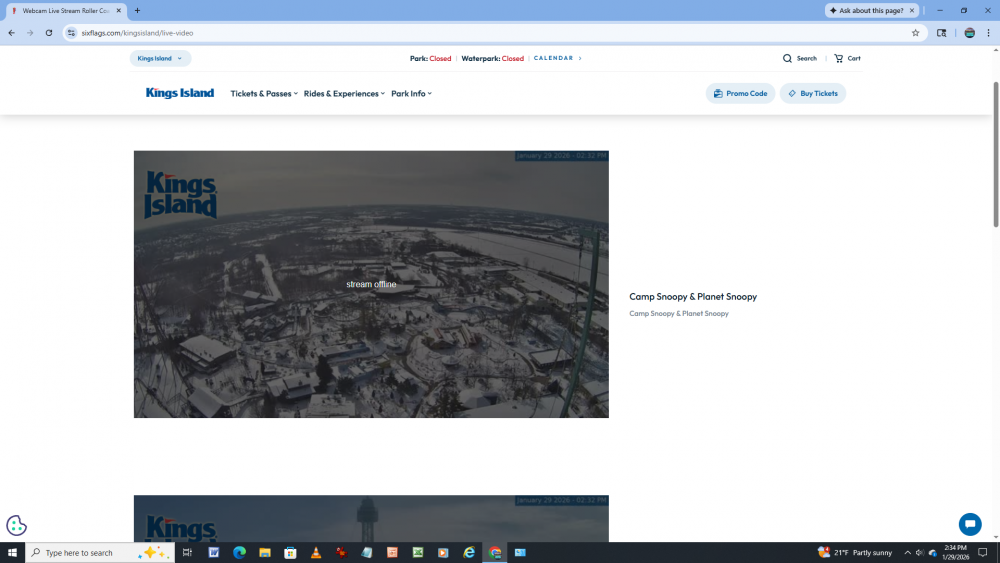Expand the Tickets & Passes menu
Image resolution: width=1000 pixels, height=563 pixels.
(264, 94)
